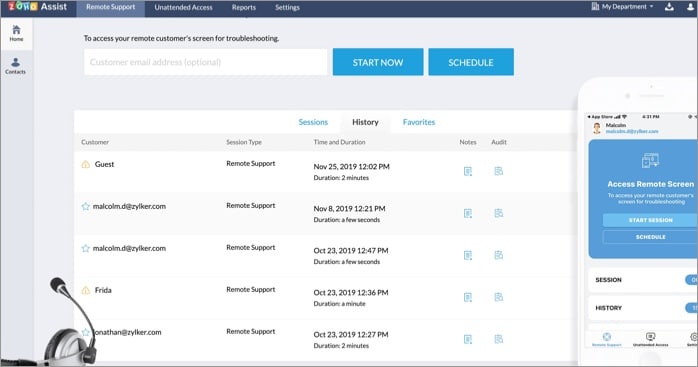
Task: Click the Oct 23, 2019 12:36 PM timestamp
Action: tap(351, 293)
